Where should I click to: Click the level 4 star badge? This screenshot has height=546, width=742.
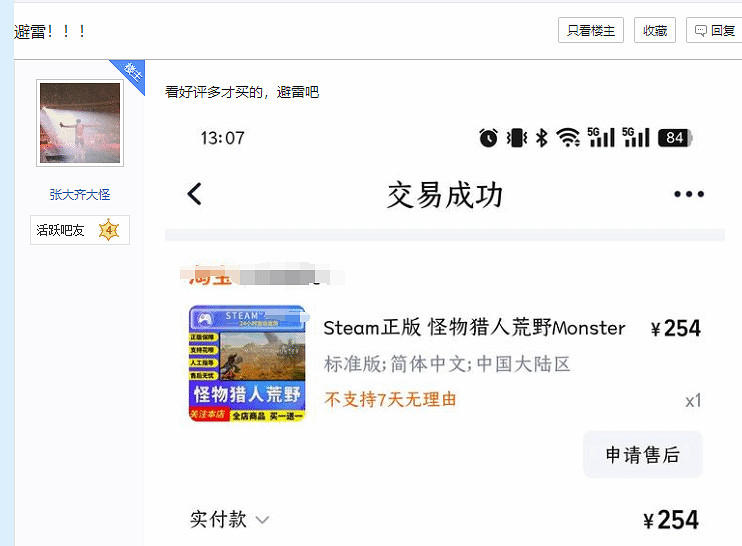(x=109, y=230)
